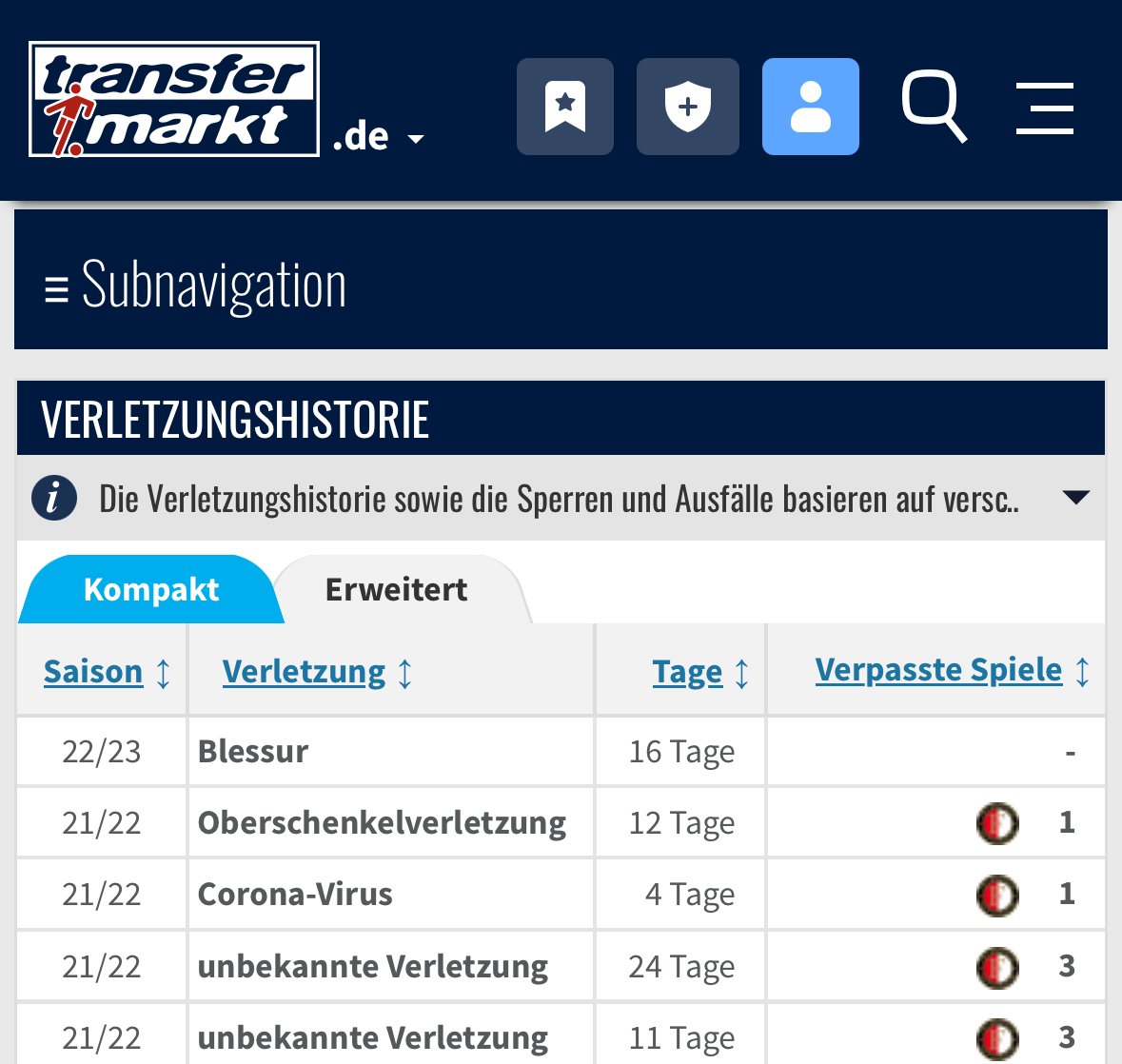This screenshot has width=1122, height=1064.
Task: Expand the injury history info note arrow
Action: (x=1076, y=498)
